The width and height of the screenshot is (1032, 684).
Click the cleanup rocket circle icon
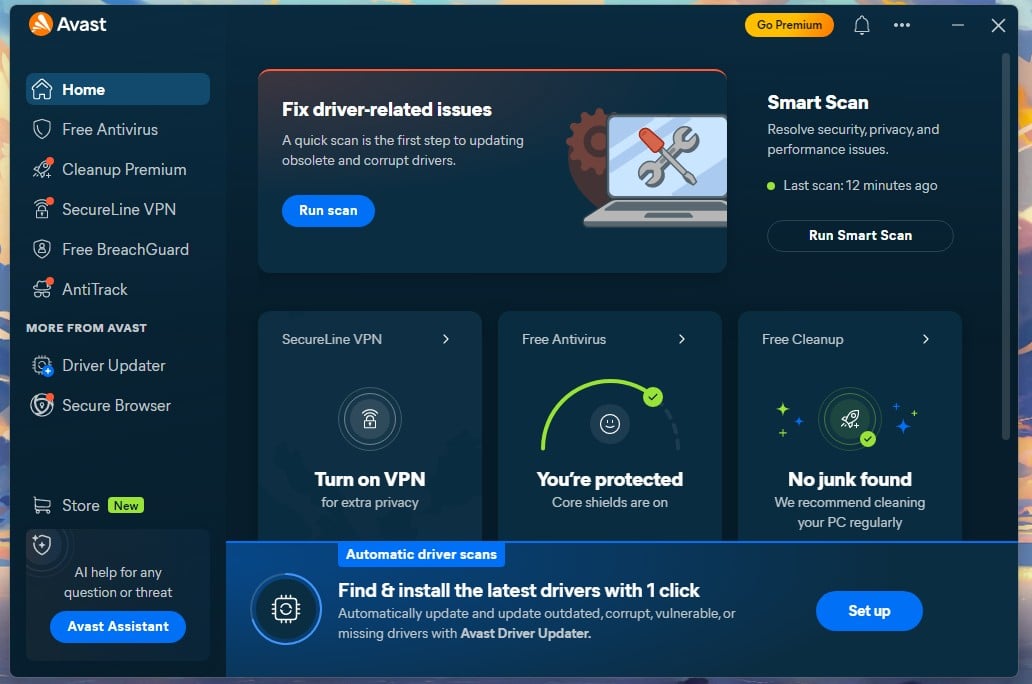coord(850,419)
